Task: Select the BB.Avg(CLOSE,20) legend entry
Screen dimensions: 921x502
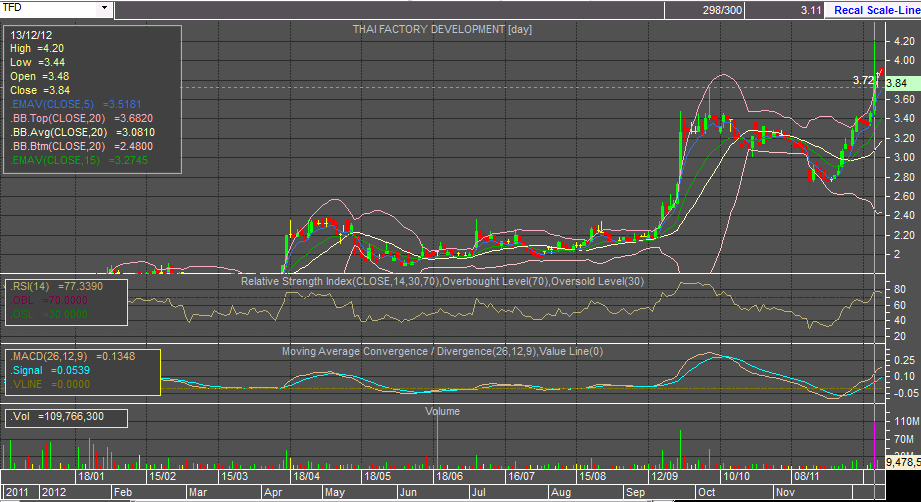Action: [x=83, y=133]
